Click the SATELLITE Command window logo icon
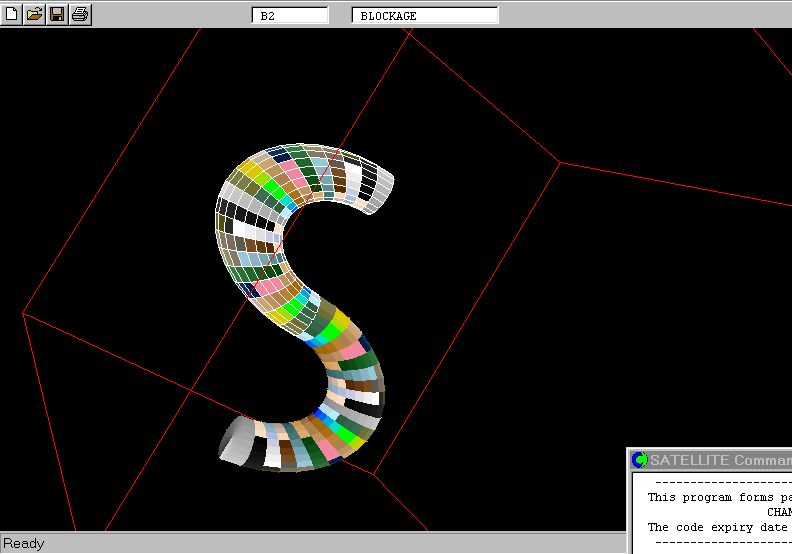The height and width of the screenshot is (554, 792). tap(640, 460)
